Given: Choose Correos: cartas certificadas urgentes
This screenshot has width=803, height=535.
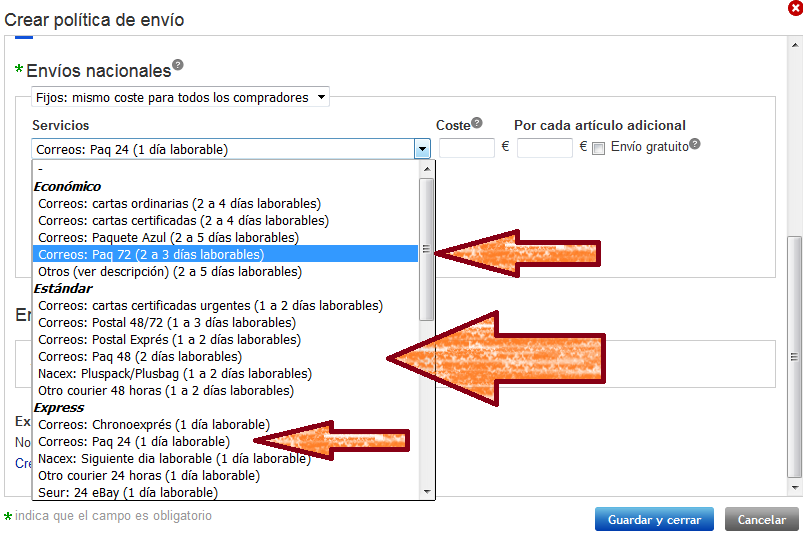Looking at the screenshot, I should 225,306.
